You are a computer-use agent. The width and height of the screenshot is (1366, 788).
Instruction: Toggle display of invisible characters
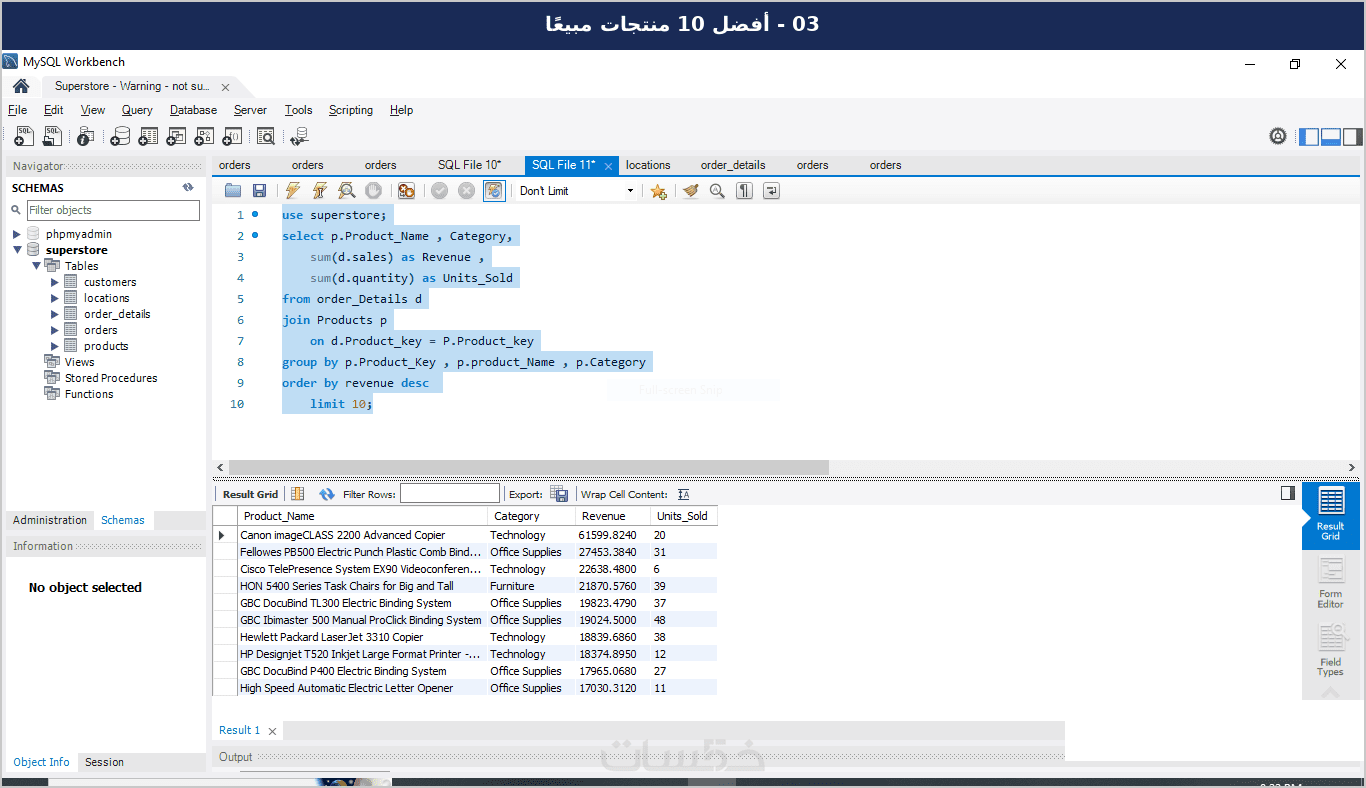pos(744,191)
